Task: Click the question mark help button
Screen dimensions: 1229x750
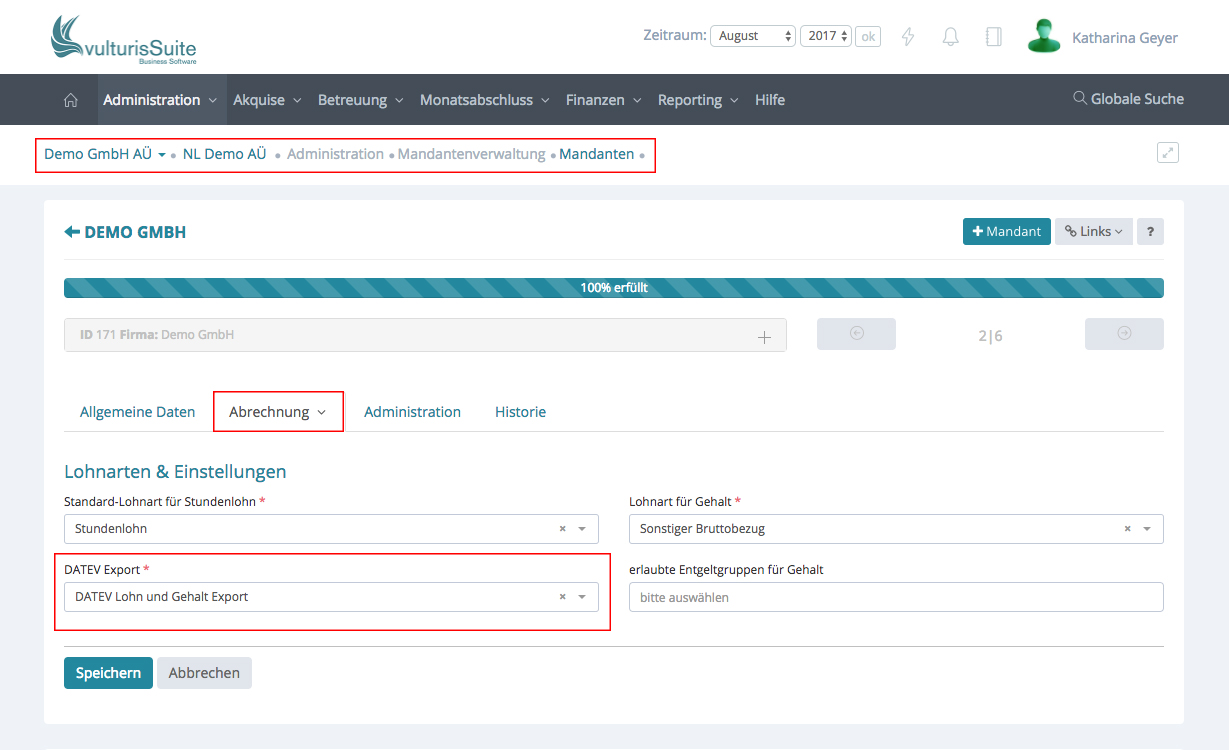Action: click(x=1150, y=231)
